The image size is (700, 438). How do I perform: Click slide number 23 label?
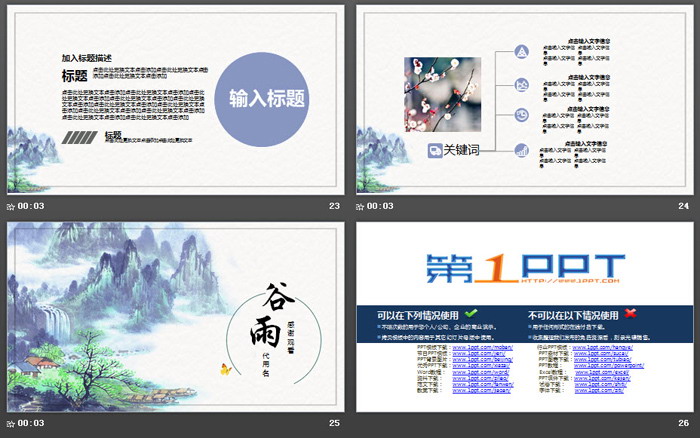point(334,206)
